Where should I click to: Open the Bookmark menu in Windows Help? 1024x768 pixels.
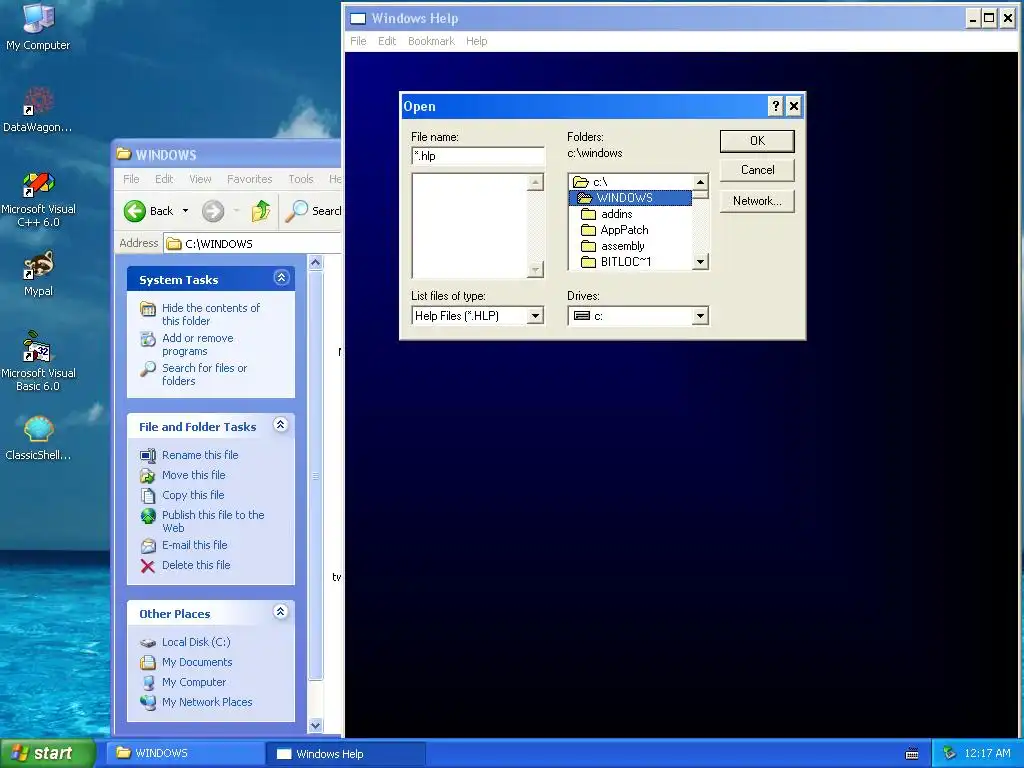click(431, 41)
